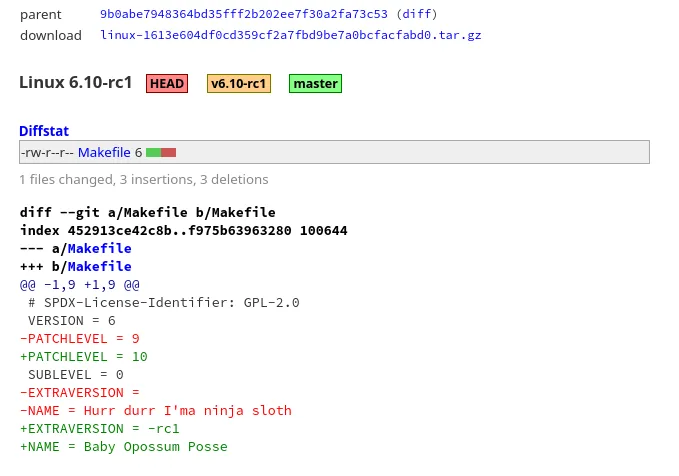Click the green insertions bar in diffstat
Image resolution: width=679 pixels, height=476 pixels.
pos(153,152)
